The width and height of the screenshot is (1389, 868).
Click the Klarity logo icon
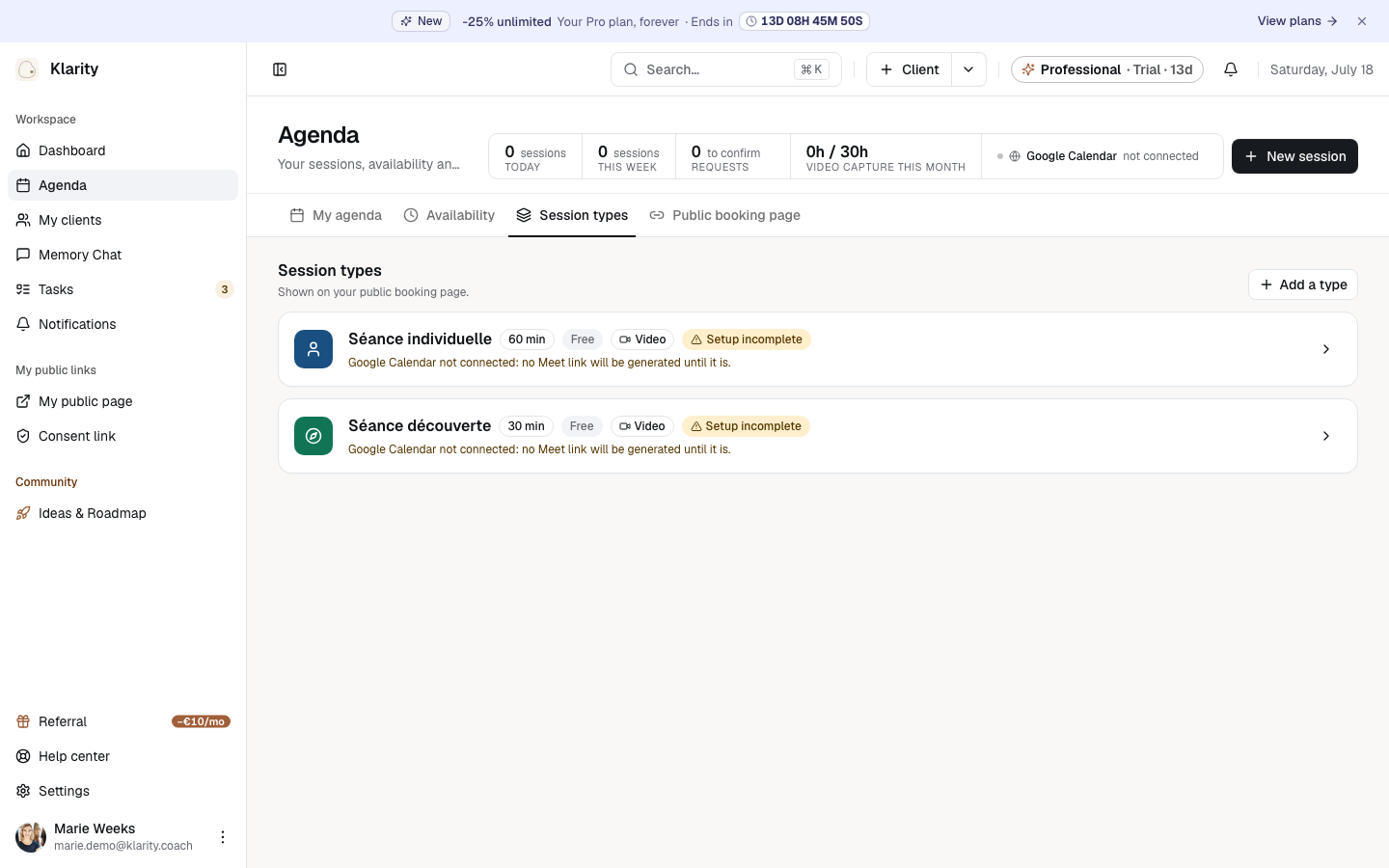coord(27,68)
